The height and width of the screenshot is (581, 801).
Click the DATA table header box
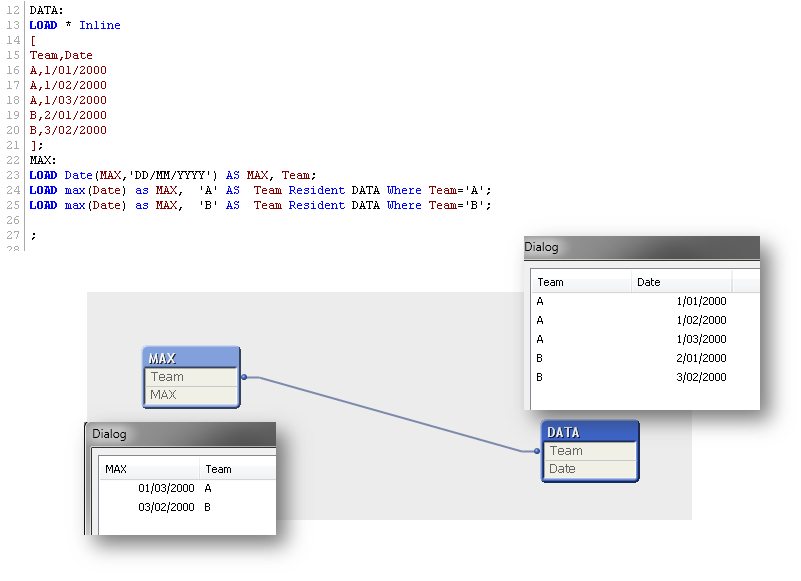589,432
